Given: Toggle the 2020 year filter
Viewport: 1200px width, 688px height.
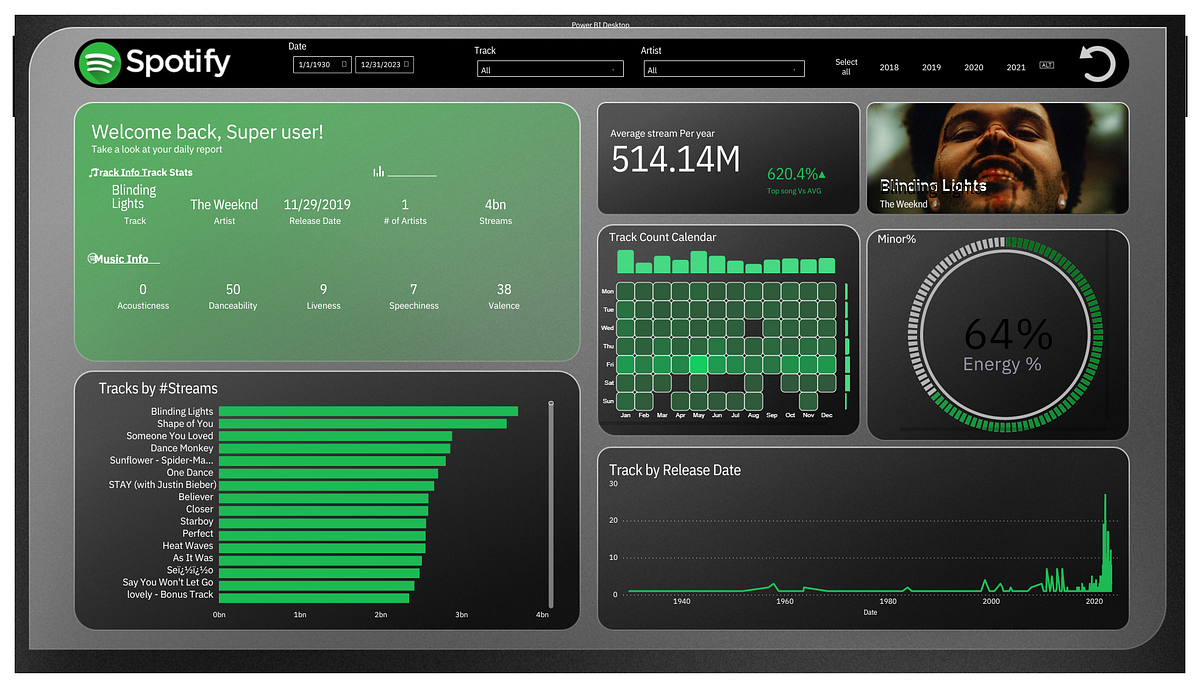Looking at the screenshot, I should pyautogui.click(x=973, y=67).
